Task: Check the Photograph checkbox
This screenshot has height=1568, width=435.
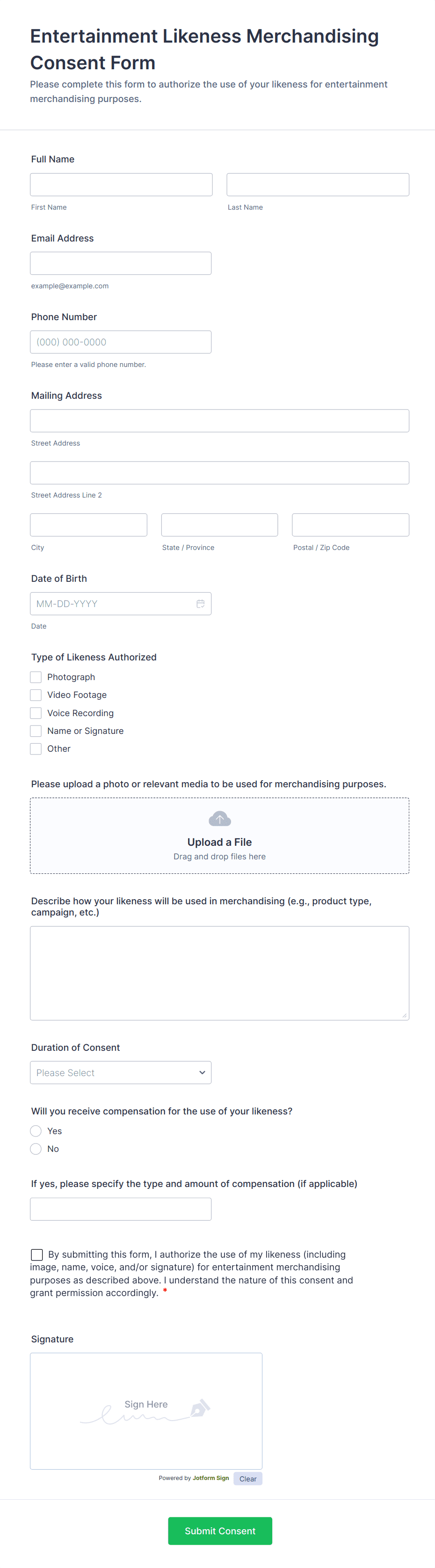Action: pyautogui.click(x=36, y=677)
